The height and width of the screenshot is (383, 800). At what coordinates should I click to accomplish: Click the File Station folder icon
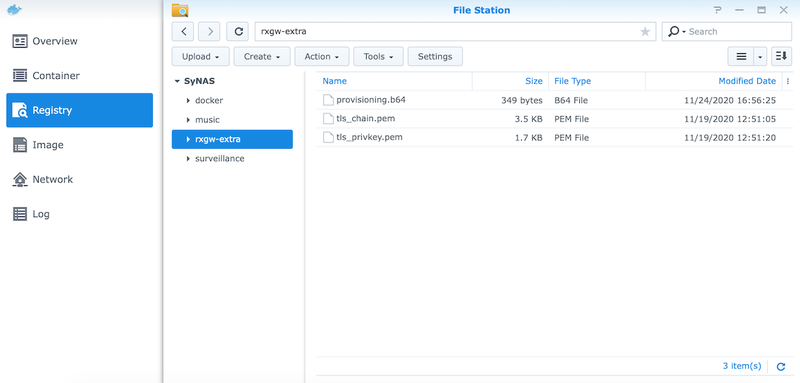(180, 10)
